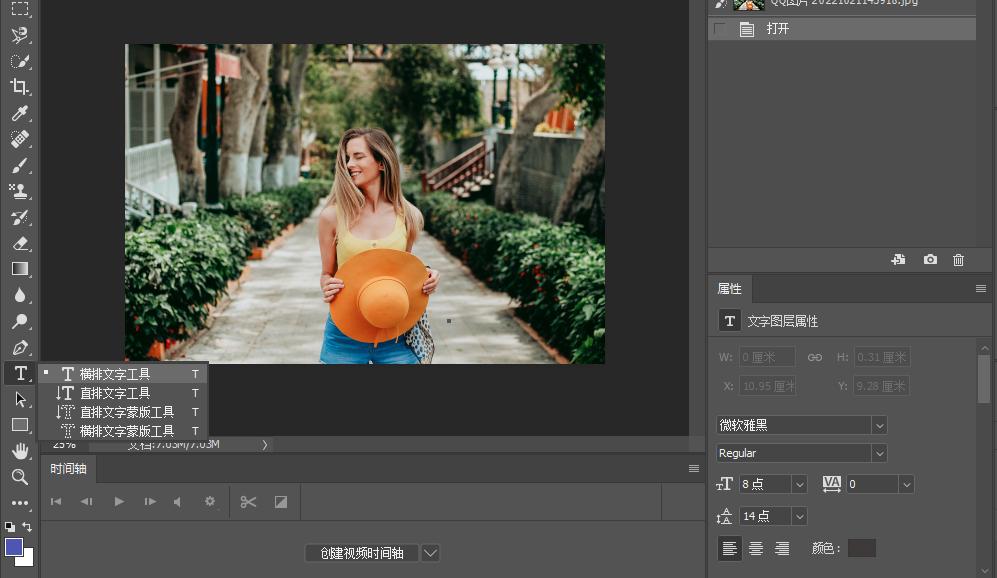Click the 创建视频时间轴 button
Viewport: 997px width, 578px height.
click(362, 553)
